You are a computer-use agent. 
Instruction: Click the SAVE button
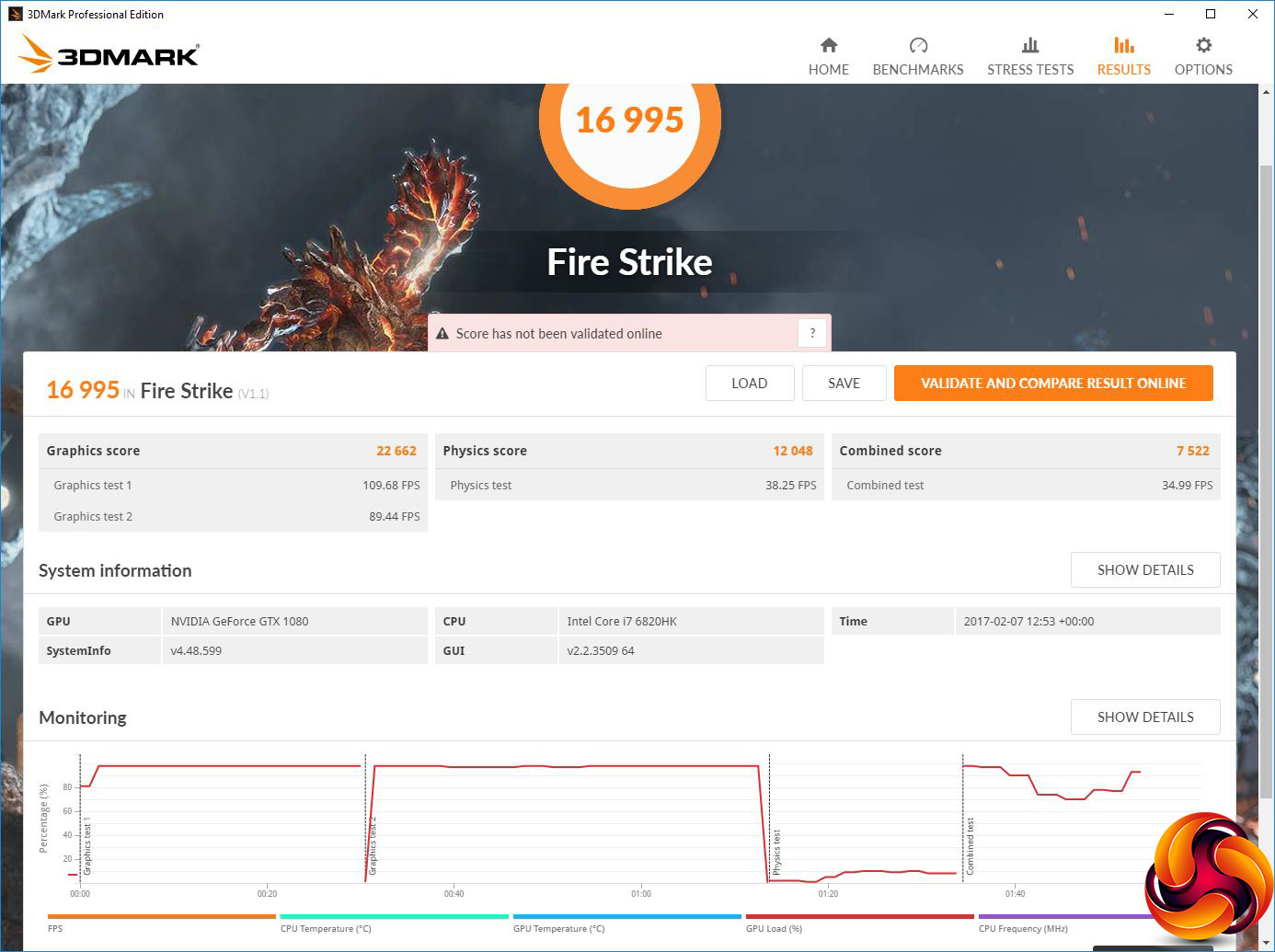click(x=844, y=384)
